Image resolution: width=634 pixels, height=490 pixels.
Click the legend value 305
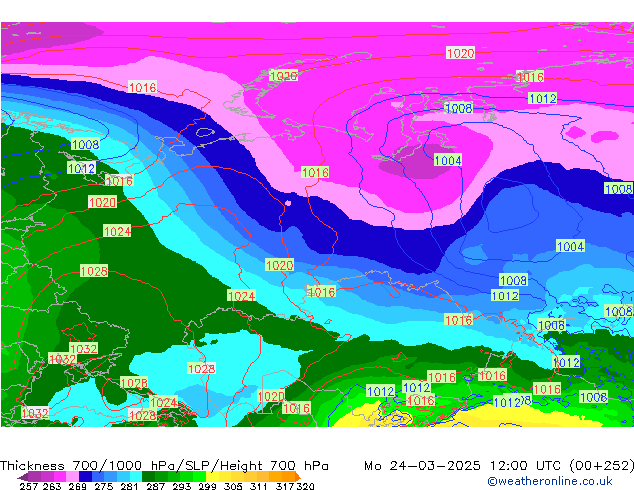(x=233, y=486)
